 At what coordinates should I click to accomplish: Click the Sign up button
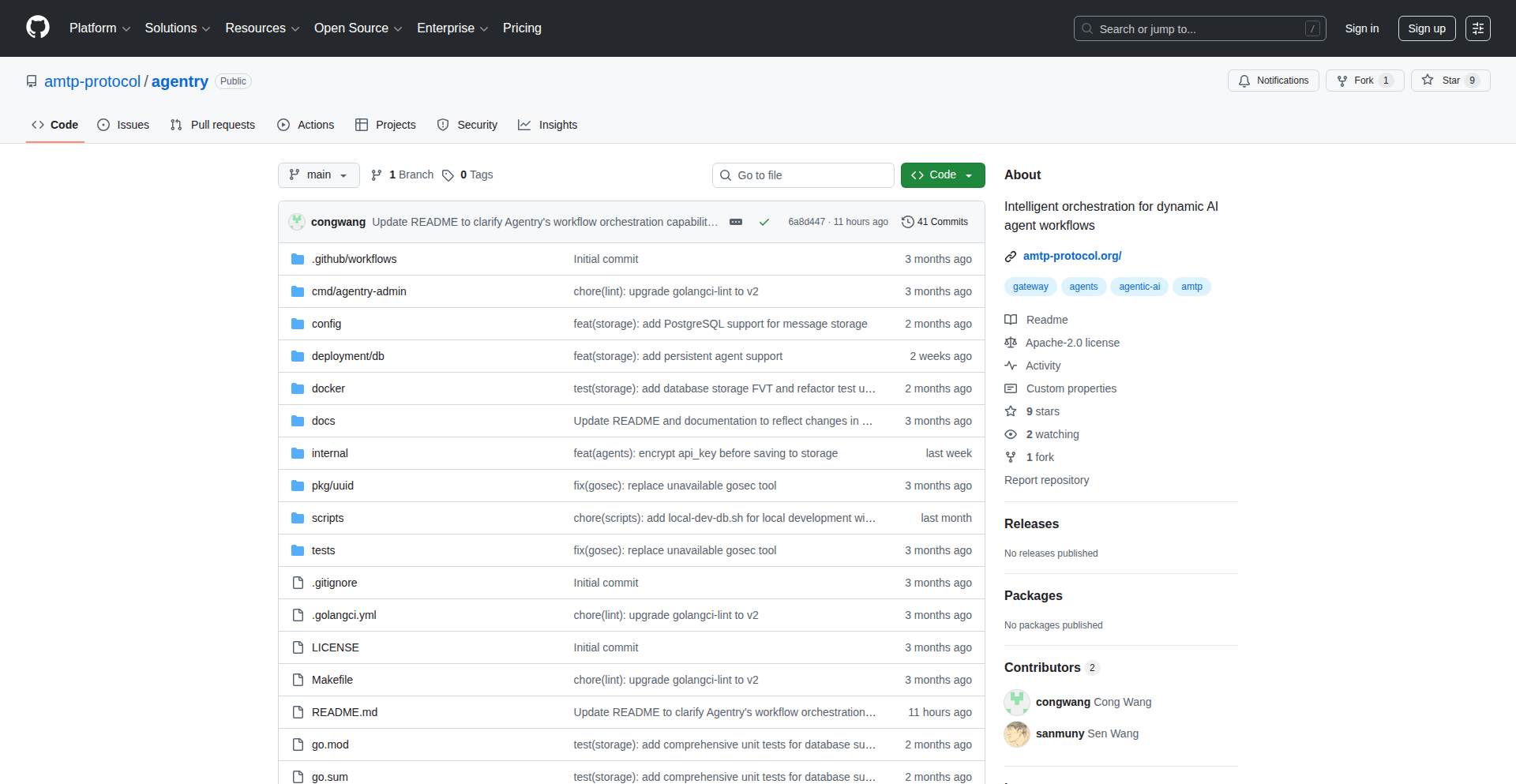coord(1426,28)
